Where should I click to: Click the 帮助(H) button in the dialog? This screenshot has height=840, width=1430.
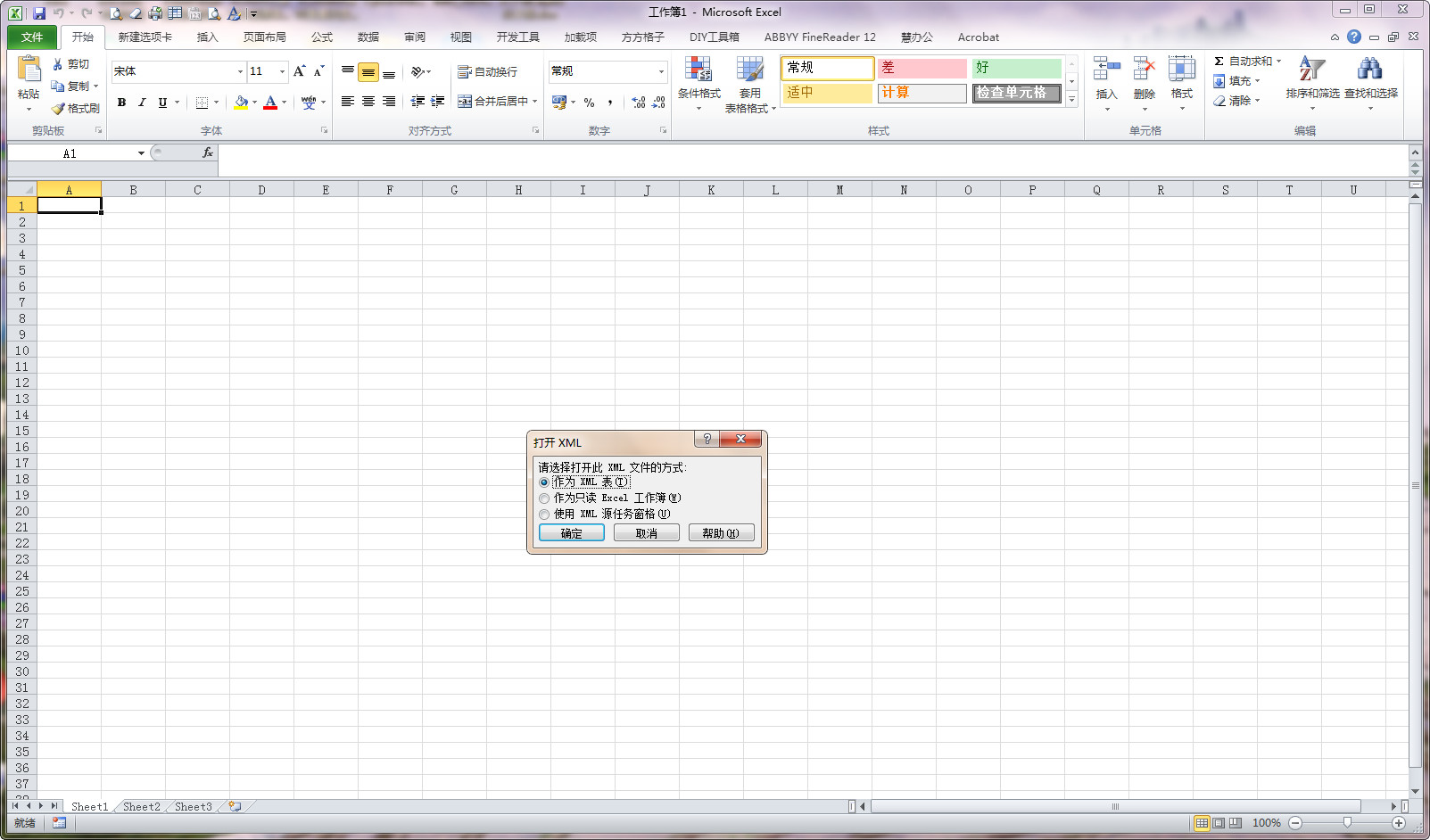(x=722, y=533)
